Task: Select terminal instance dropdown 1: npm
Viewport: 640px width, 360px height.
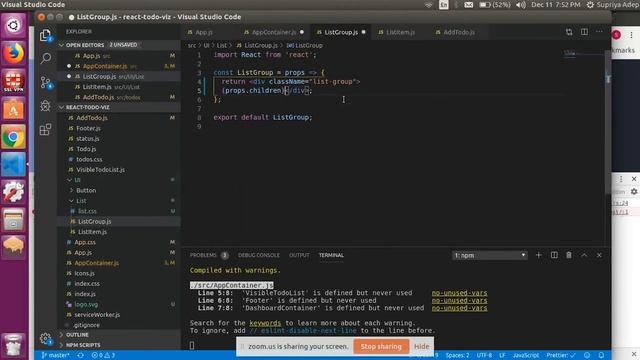Action: pos(489,255)
